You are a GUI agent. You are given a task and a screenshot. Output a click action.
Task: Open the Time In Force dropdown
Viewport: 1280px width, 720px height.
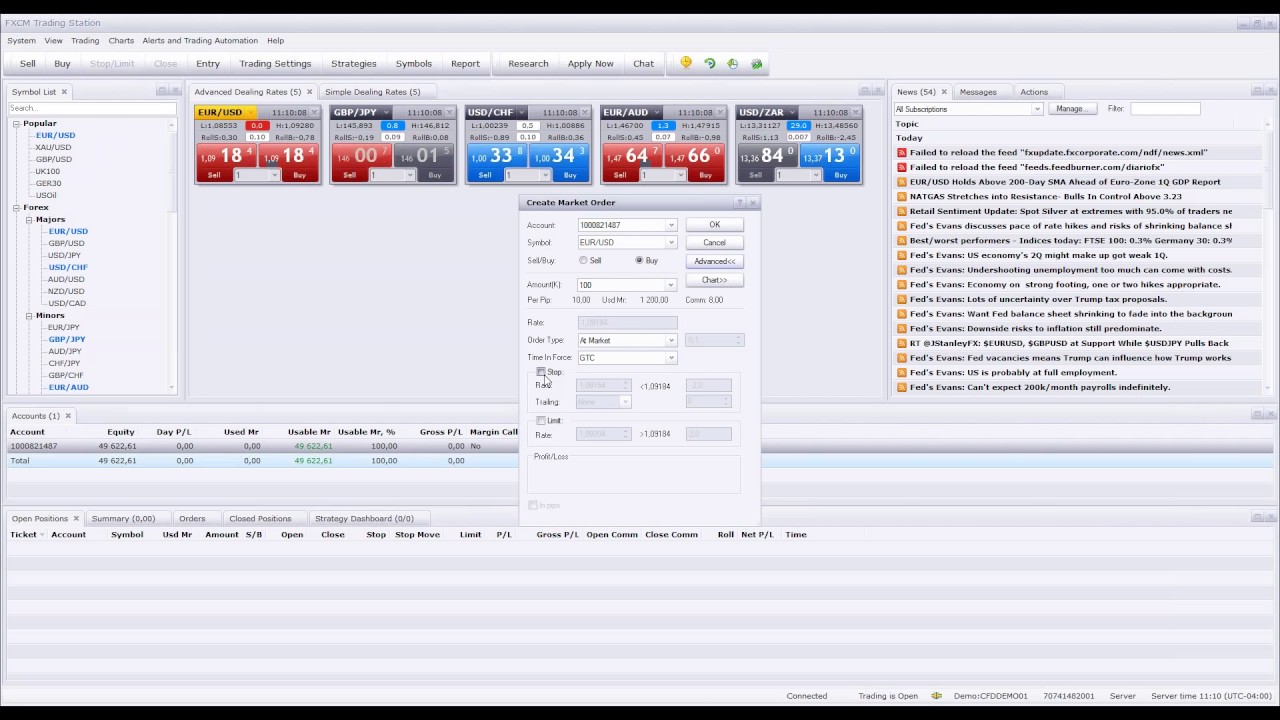pos(671,358)
